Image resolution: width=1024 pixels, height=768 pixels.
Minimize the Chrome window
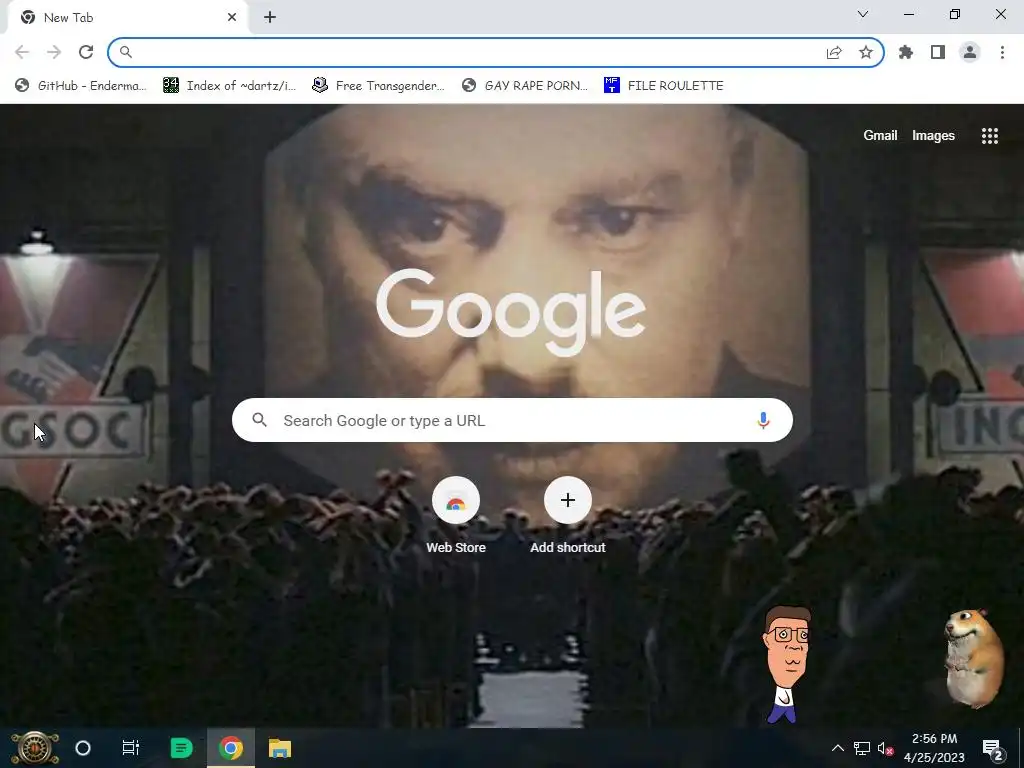908,14
